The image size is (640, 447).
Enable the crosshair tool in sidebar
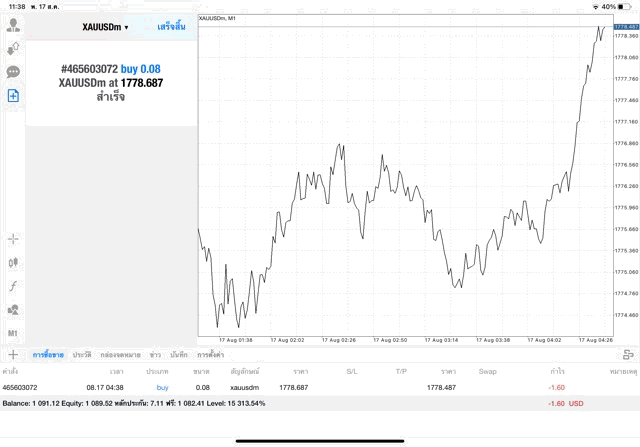pyautogui.click(x=13, y=239)
